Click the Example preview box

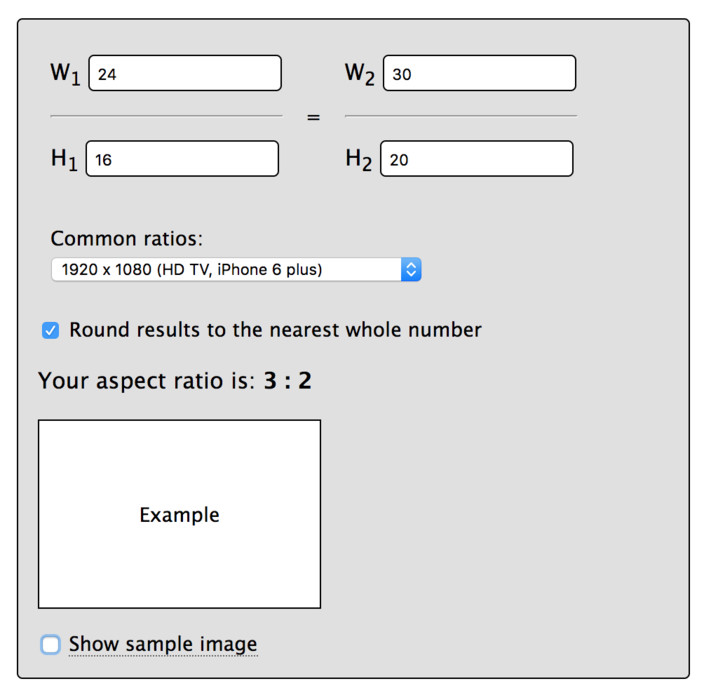click(179, 514)
